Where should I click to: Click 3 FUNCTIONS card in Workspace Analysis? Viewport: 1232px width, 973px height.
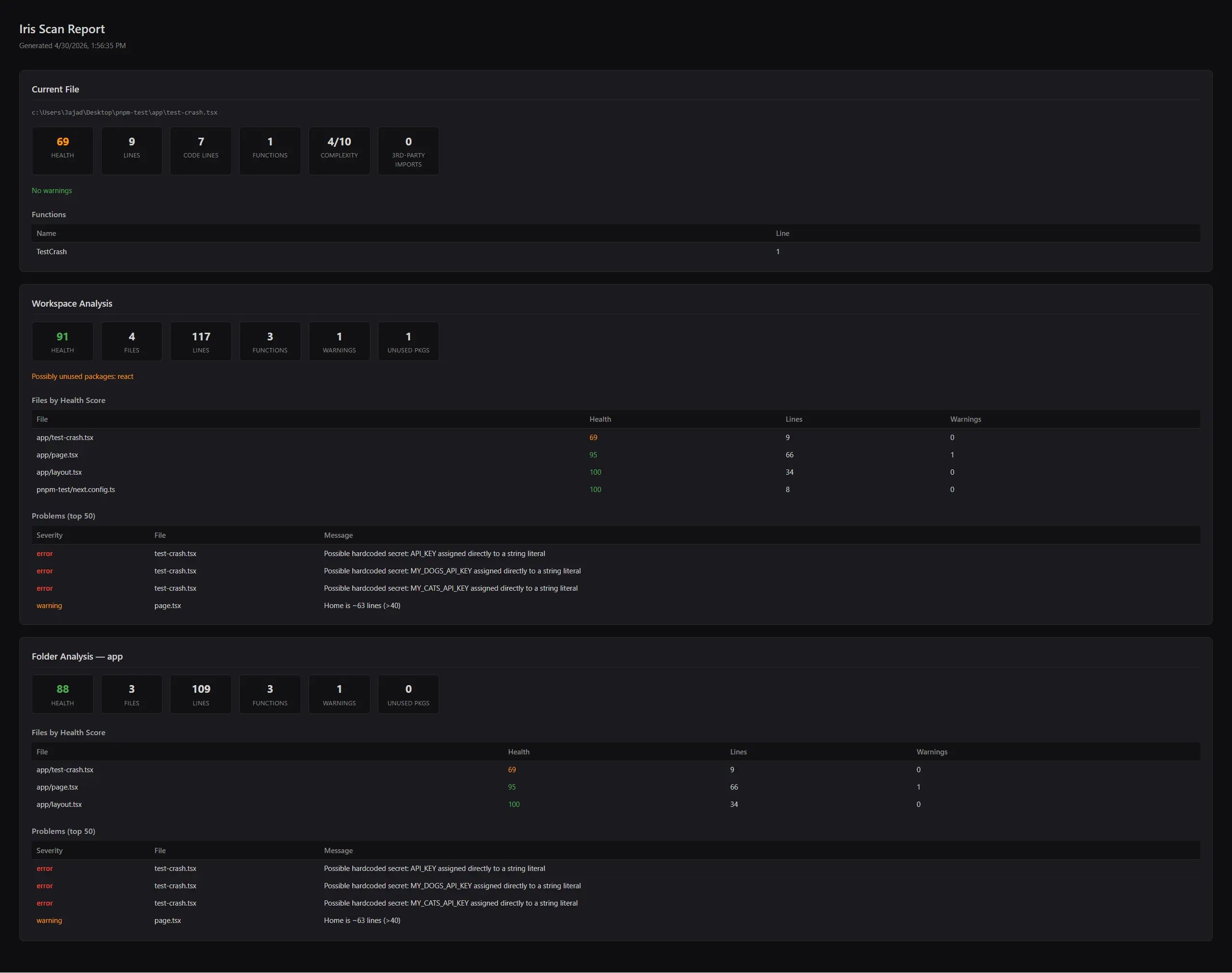[x=270, y=341]
